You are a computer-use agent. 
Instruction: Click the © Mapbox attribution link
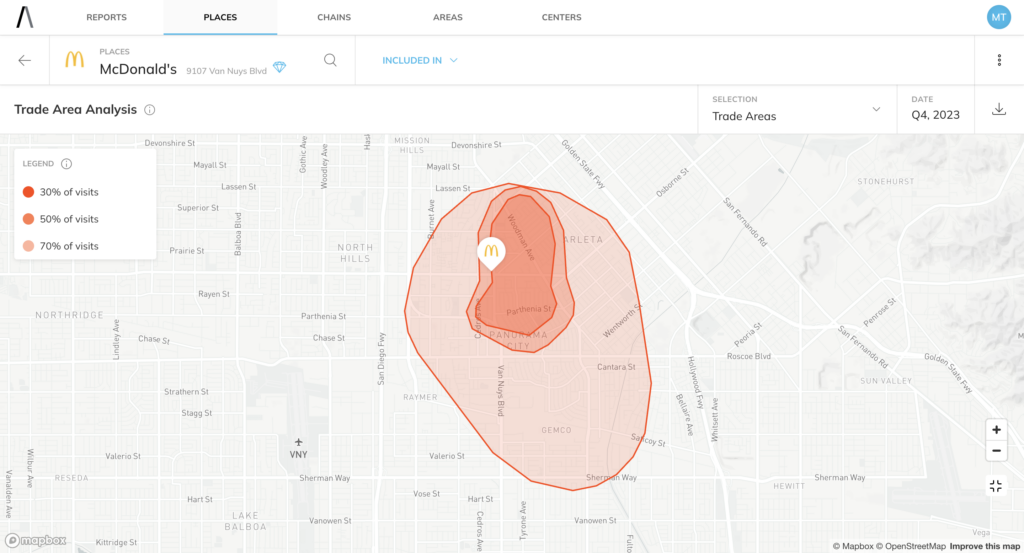point(853,546)
